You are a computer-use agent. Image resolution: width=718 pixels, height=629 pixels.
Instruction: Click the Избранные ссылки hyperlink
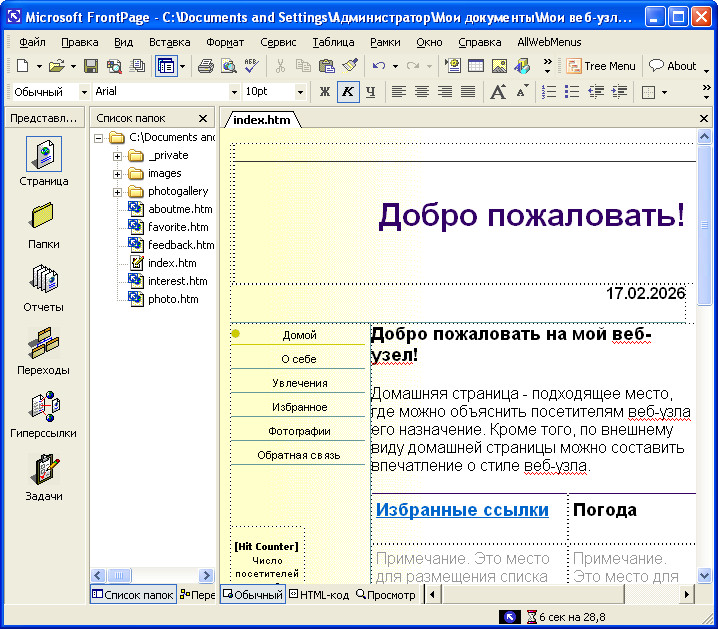[462, 510]
